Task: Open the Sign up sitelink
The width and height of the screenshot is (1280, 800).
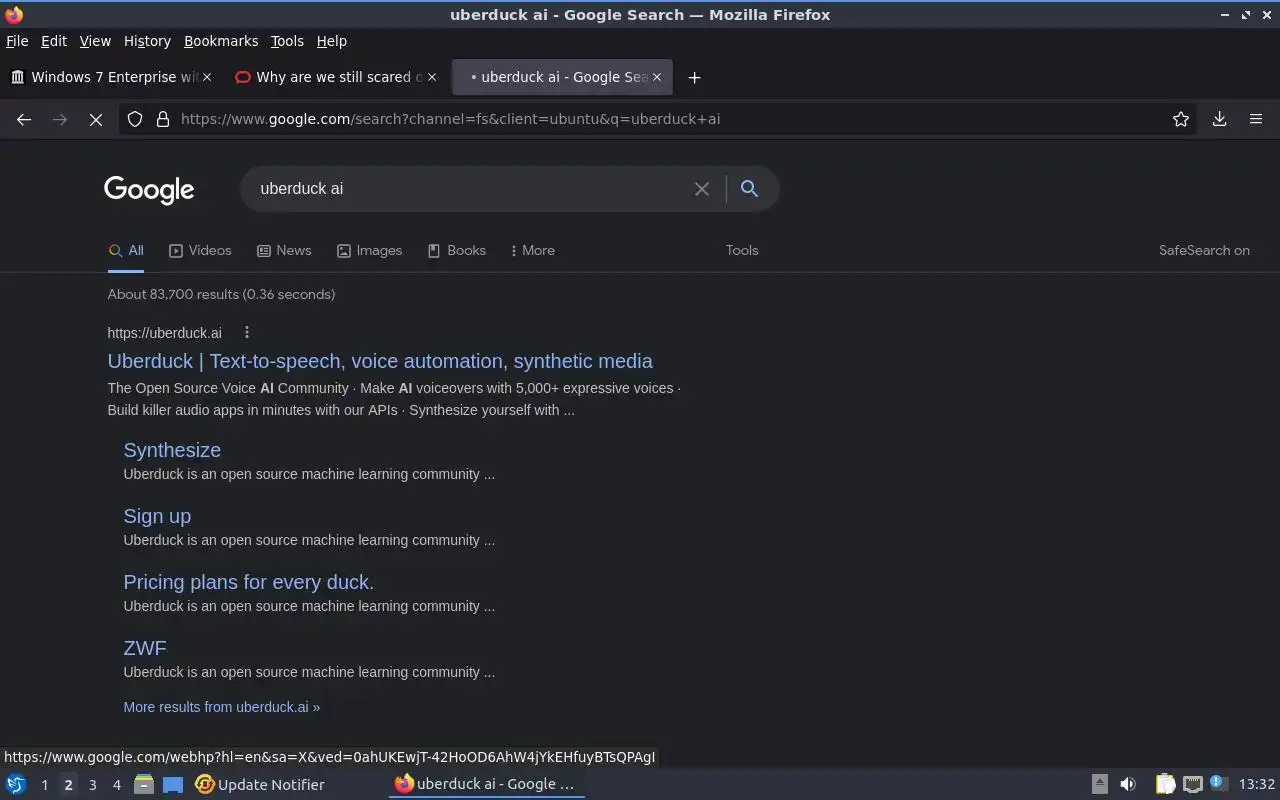Action: 157,516
